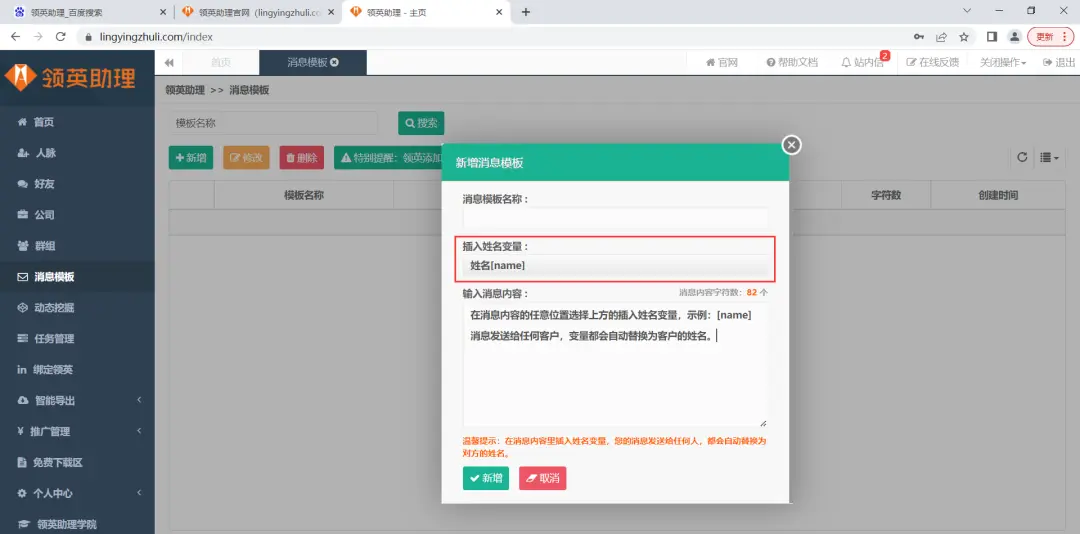Expand the 推广管理 sidebar menu

pyautogui.click(x=77, y=431)
